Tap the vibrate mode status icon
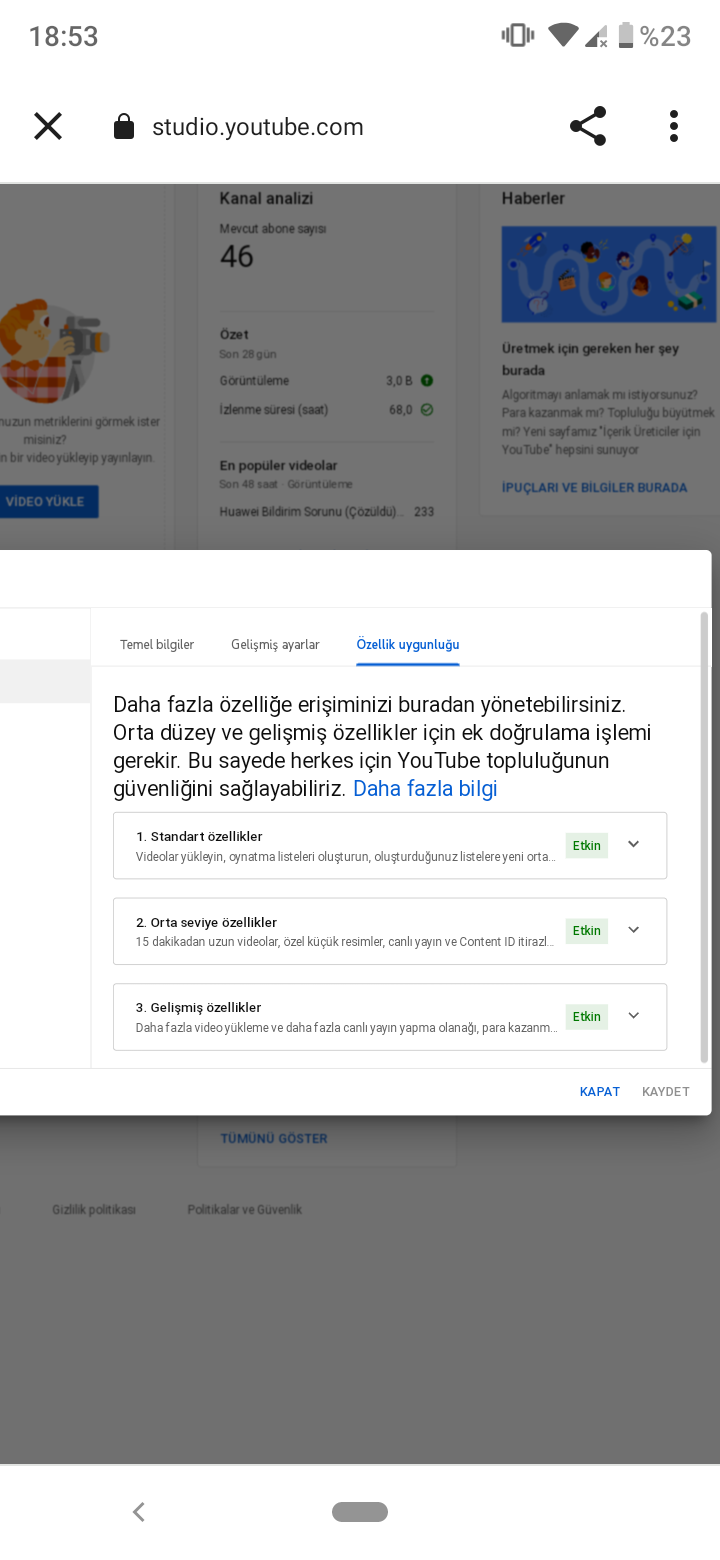Screen dimensions: 720x1560 point(518,36)
